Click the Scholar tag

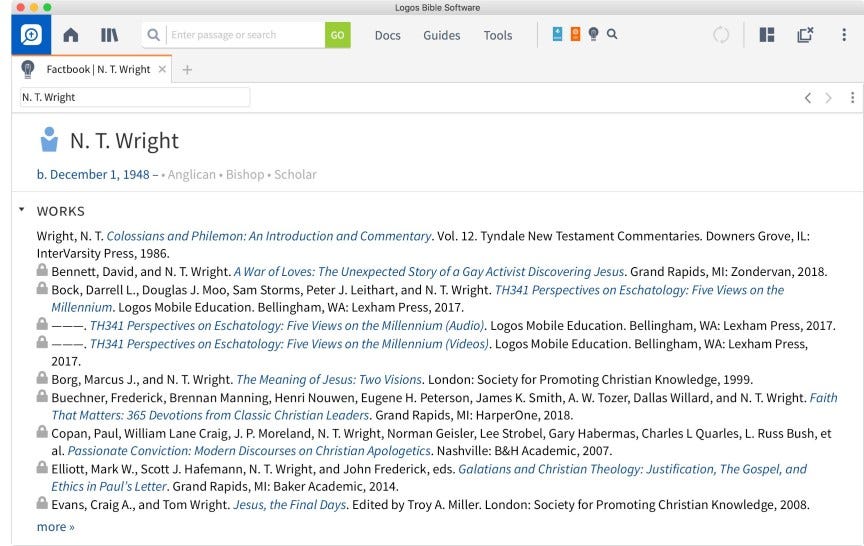[295, 175]
